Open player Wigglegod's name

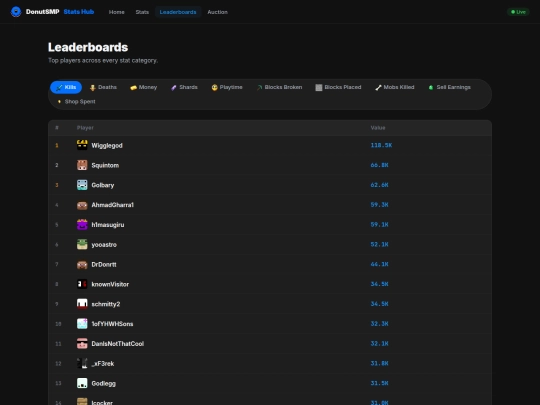pos(107,145)
